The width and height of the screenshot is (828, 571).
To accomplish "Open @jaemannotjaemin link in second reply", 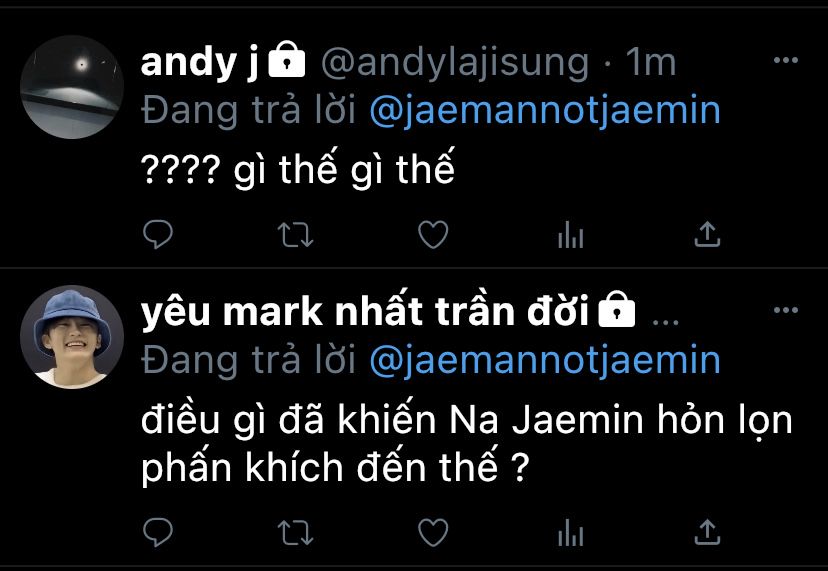I will click(545, 361).
